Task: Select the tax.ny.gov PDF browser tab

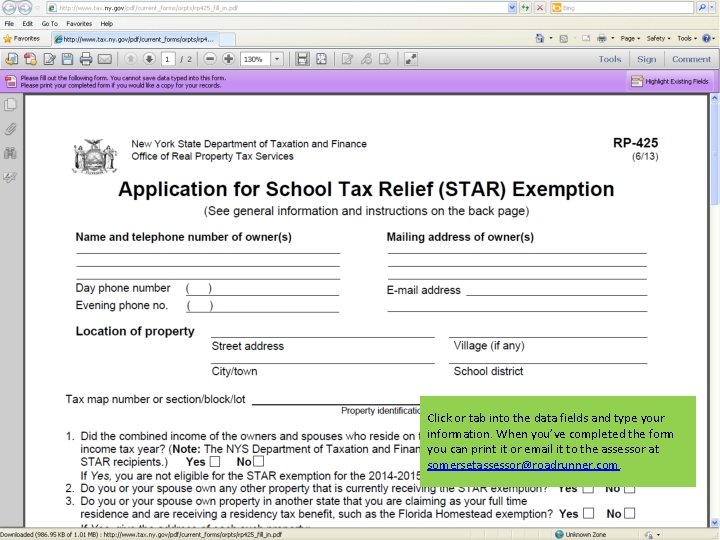Action: click(x=135, y=39)
